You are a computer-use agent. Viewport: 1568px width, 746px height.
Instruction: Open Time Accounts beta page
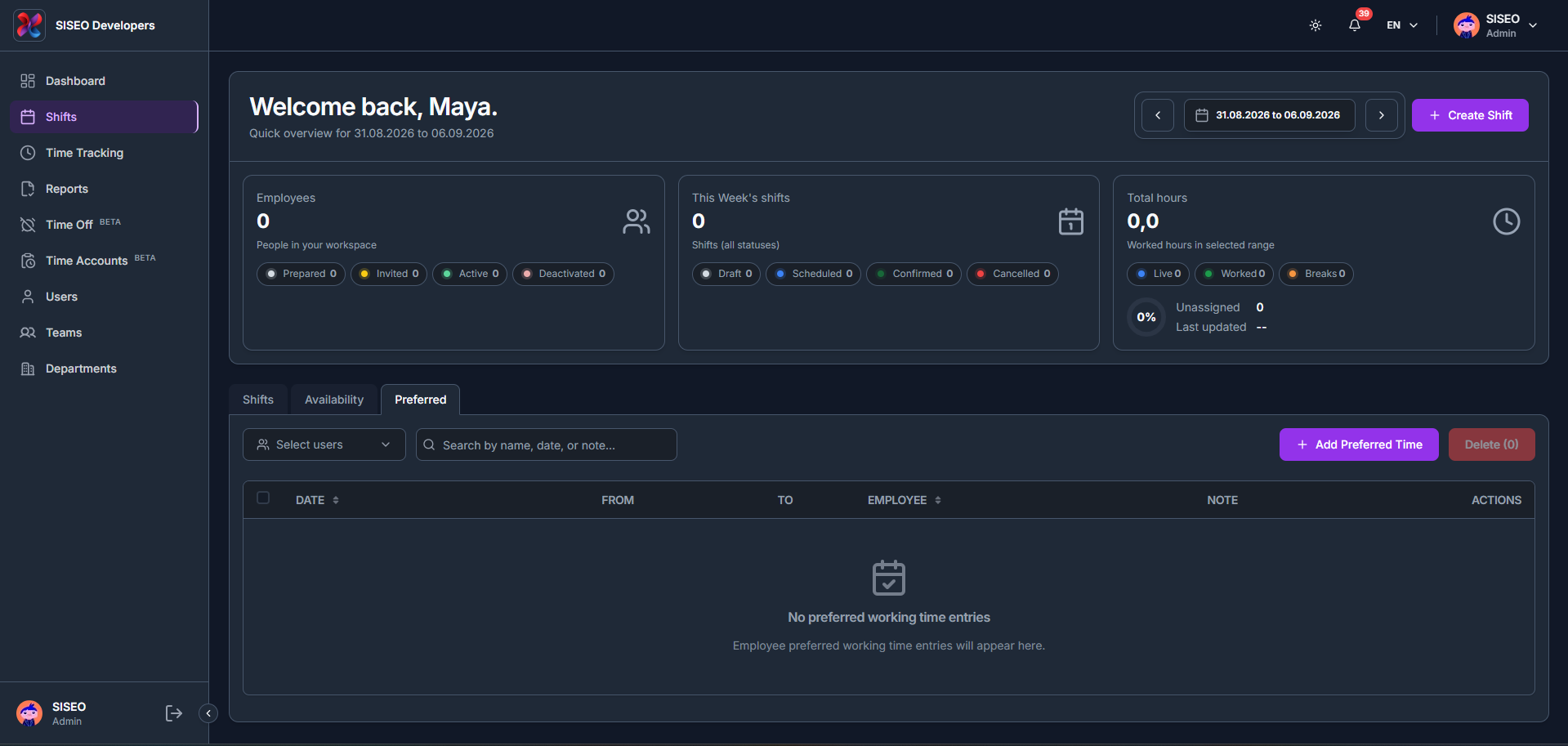[x=104, y=261]
